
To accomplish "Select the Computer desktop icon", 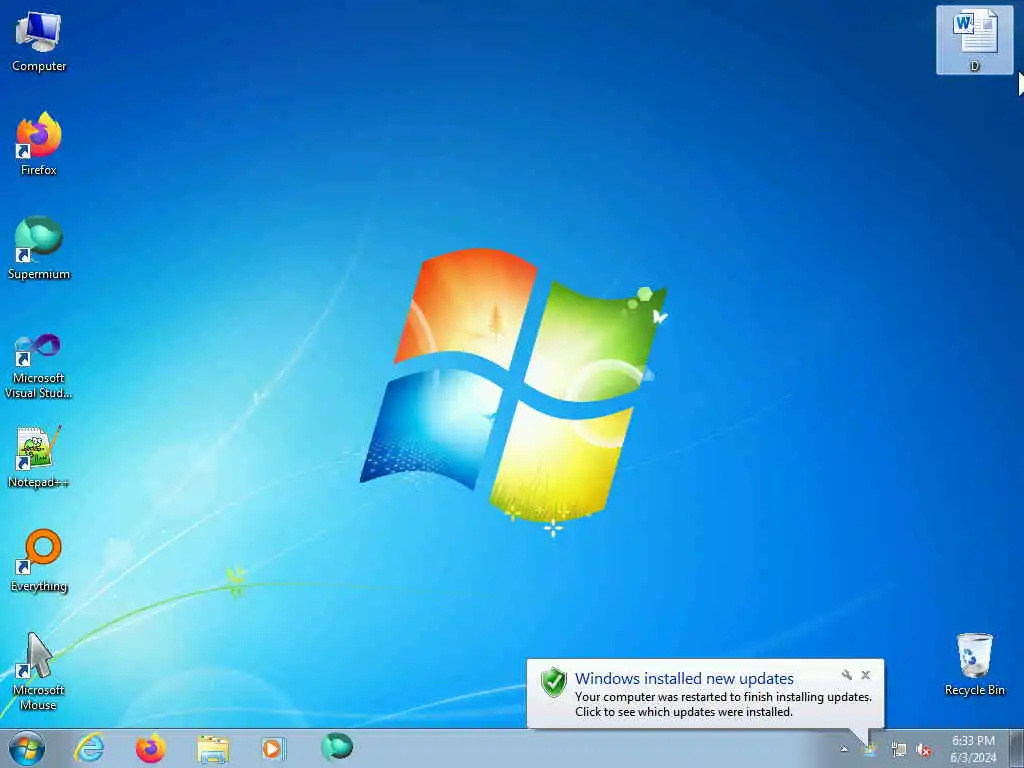I will click(39, 40).
